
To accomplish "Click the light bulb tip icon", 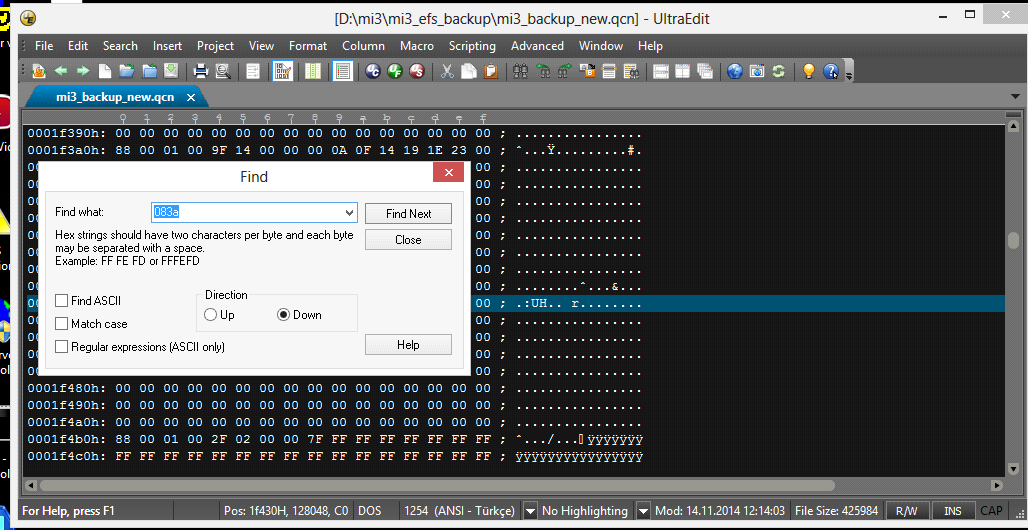I will 808,71.
